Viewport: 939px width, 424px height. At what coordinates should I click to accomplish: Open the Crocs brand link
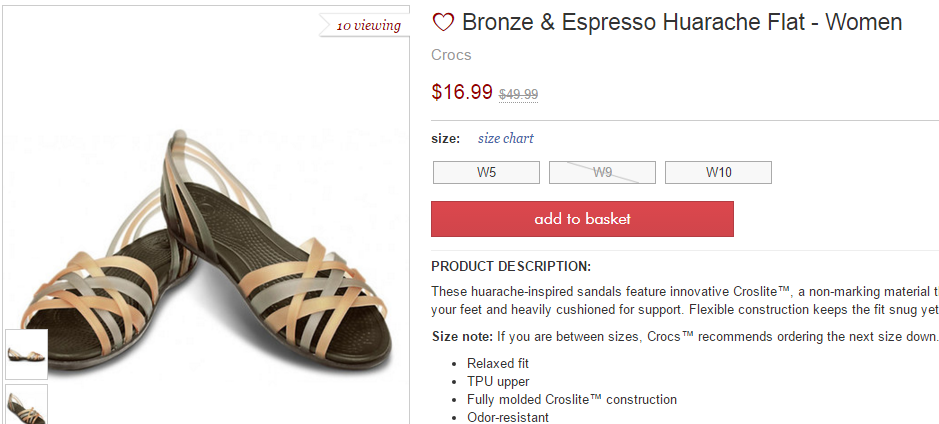pyautogui.click(x=451, y=55)
